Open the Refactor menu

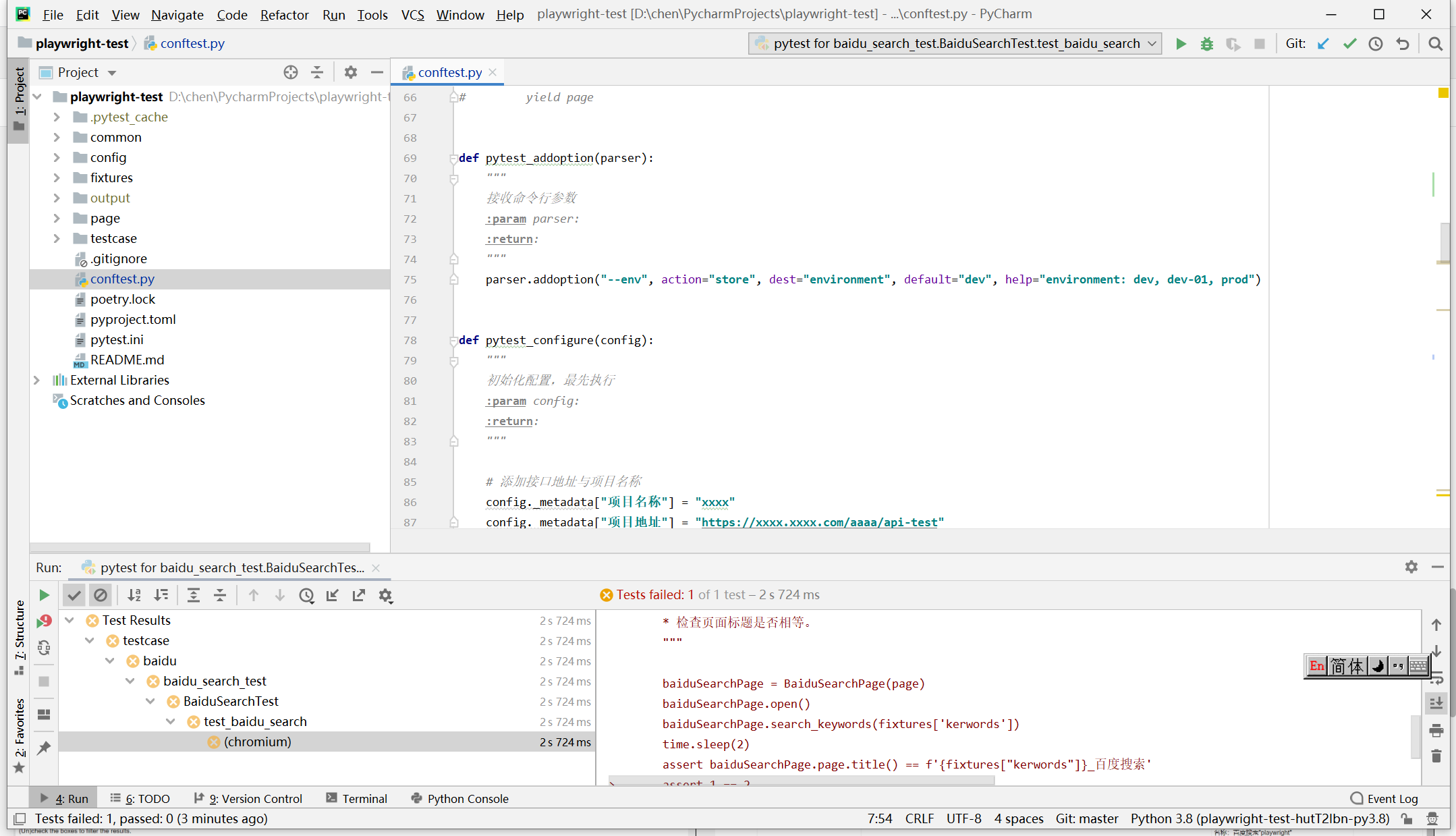click(284, 14)
